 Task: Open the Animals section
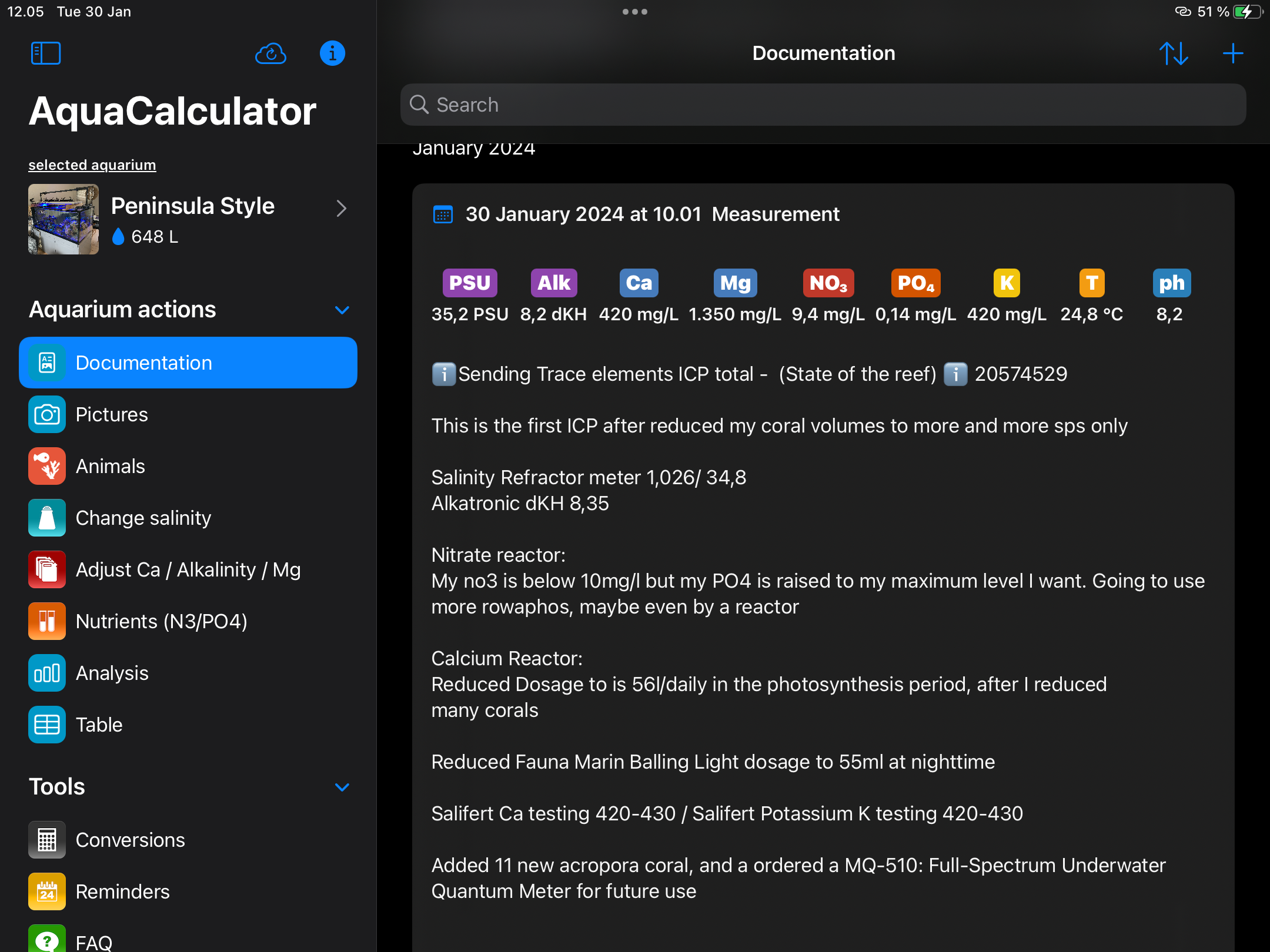coord(111,467)
